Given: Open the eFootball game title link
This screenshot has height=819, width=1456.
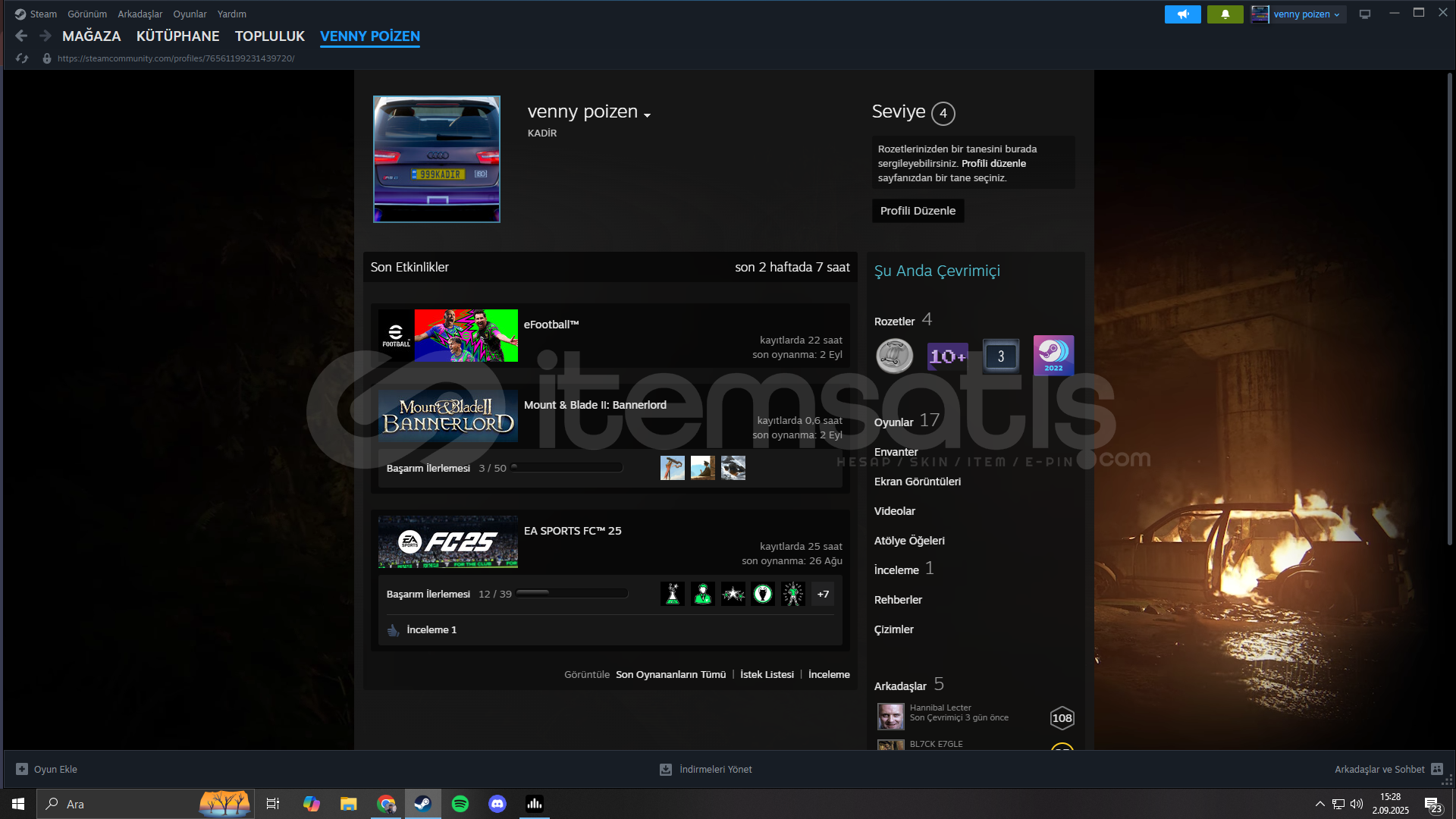Looking at the screenshot, I should (551, 325).
